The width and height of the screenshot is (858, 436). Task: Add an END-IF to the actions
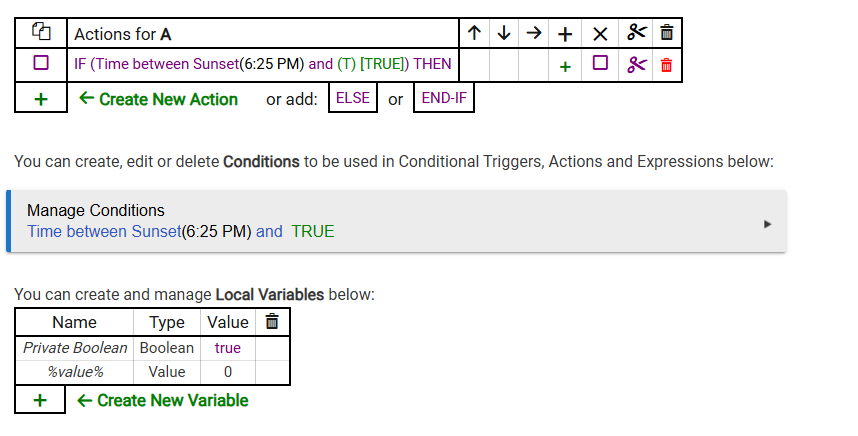[x=443, y=99]
